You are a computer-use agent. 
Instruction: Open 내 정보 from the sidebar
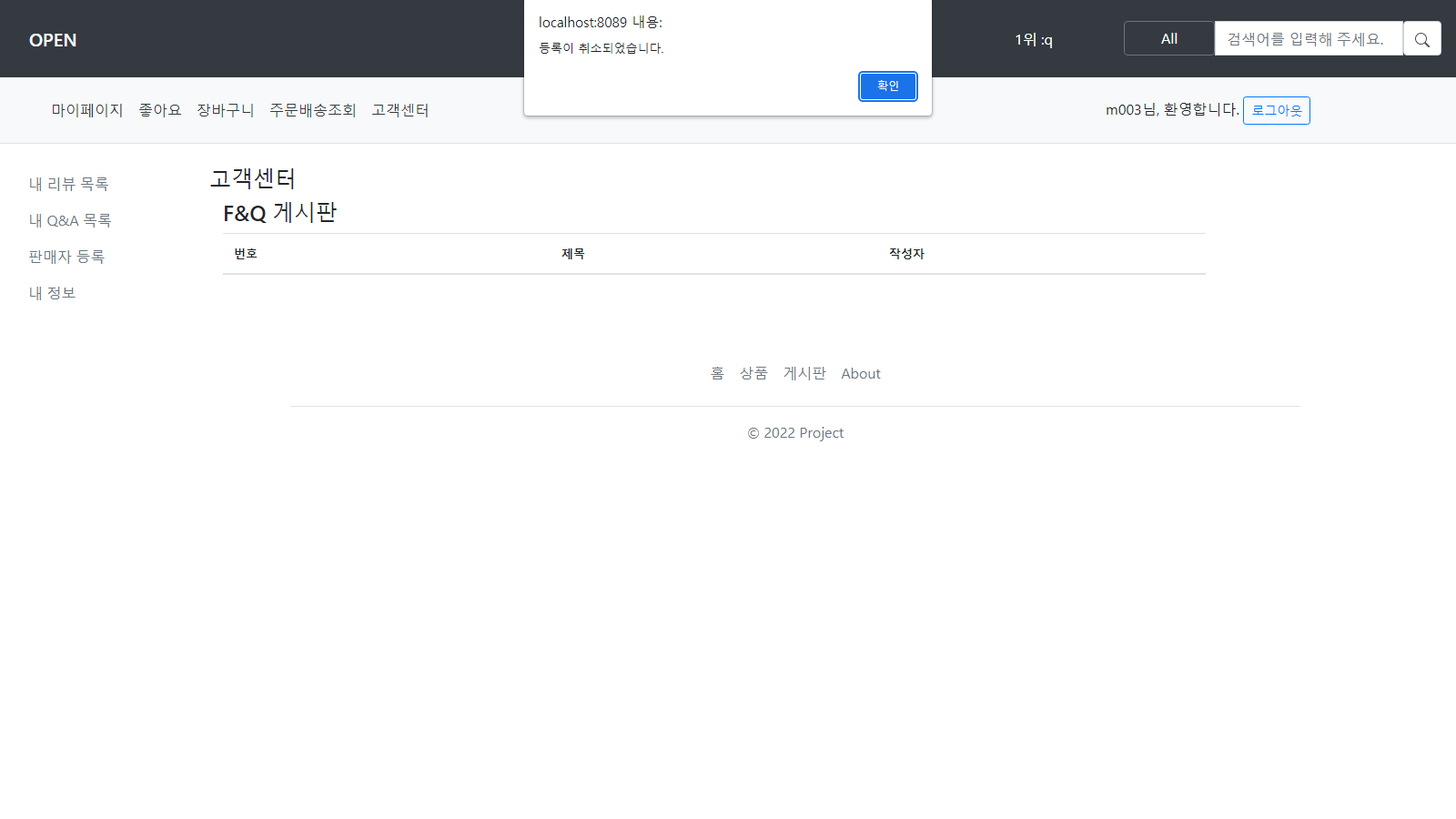pyautogui.click(x=52, y=292)
